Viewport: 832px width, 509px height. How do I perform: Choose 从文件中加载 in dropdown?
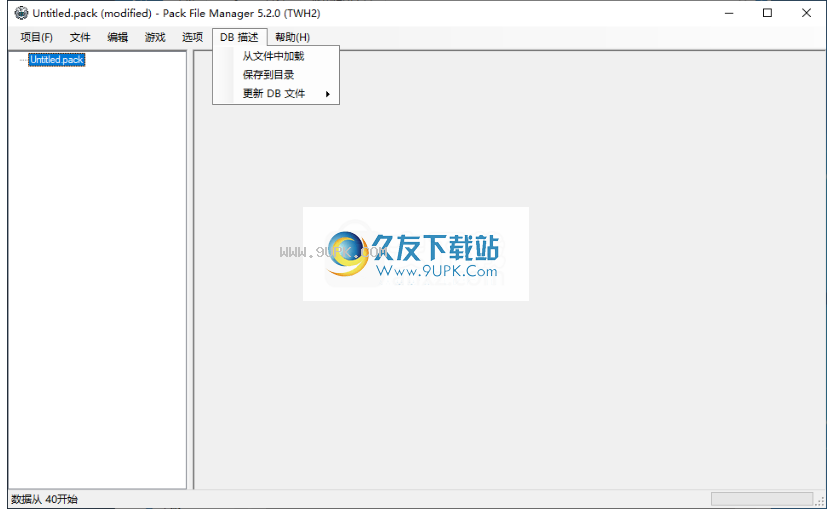coord(276,56)
